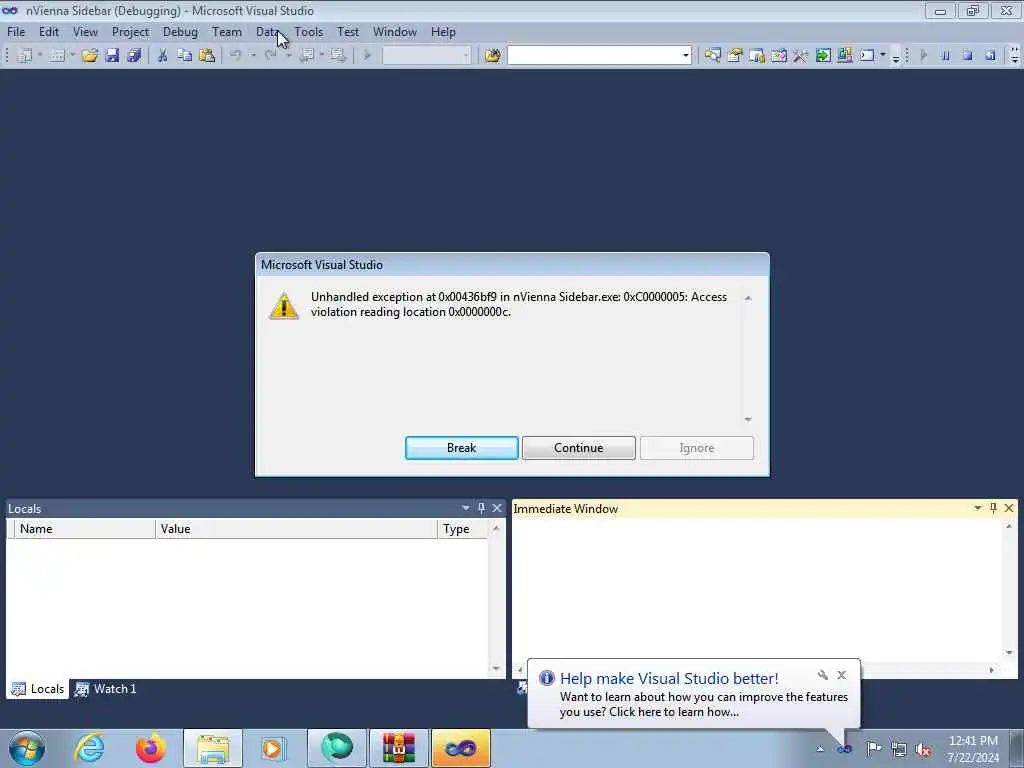Screen dimensions: 1024x768
Task: Toggle auto-hide pin on Locals panel
Action: pos(481,508)
